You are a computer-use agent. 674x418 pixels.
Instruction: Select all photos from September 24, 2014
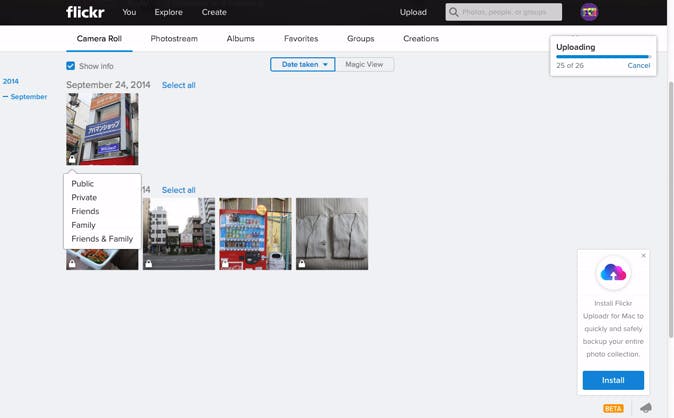178,85
